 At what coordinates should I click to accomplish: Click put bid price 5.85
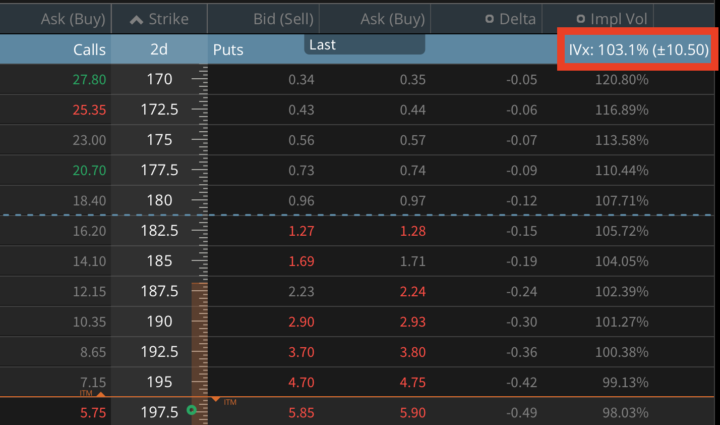(301, 413)
